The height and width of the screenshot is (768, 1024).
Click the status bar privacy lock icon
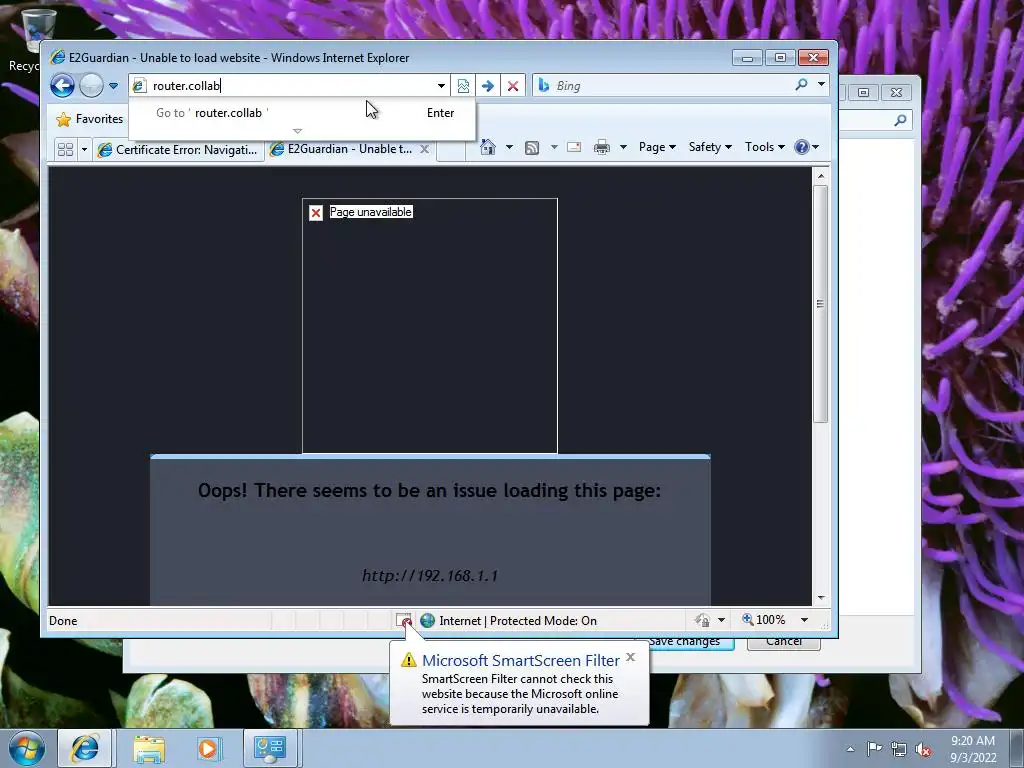point(703,620)
